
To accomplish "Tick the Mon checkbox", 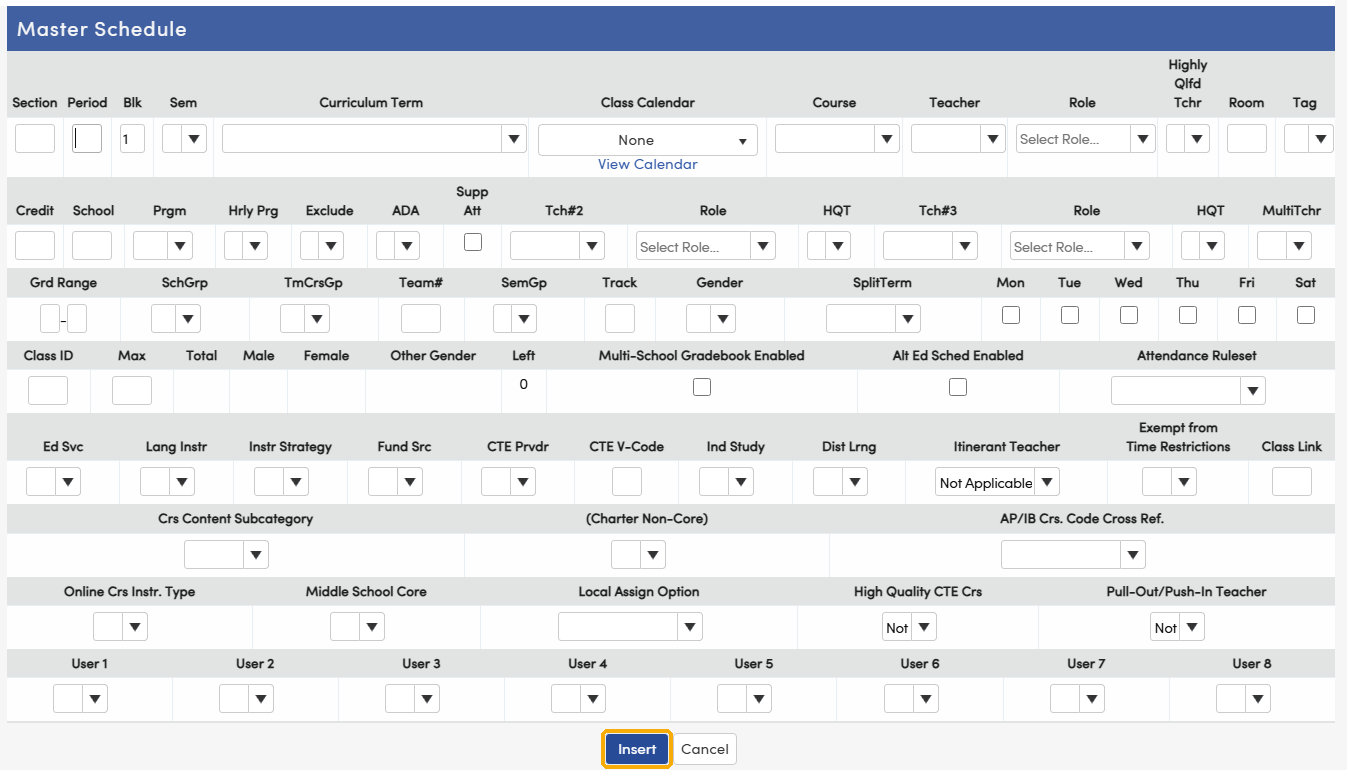I will (1011, 314).
